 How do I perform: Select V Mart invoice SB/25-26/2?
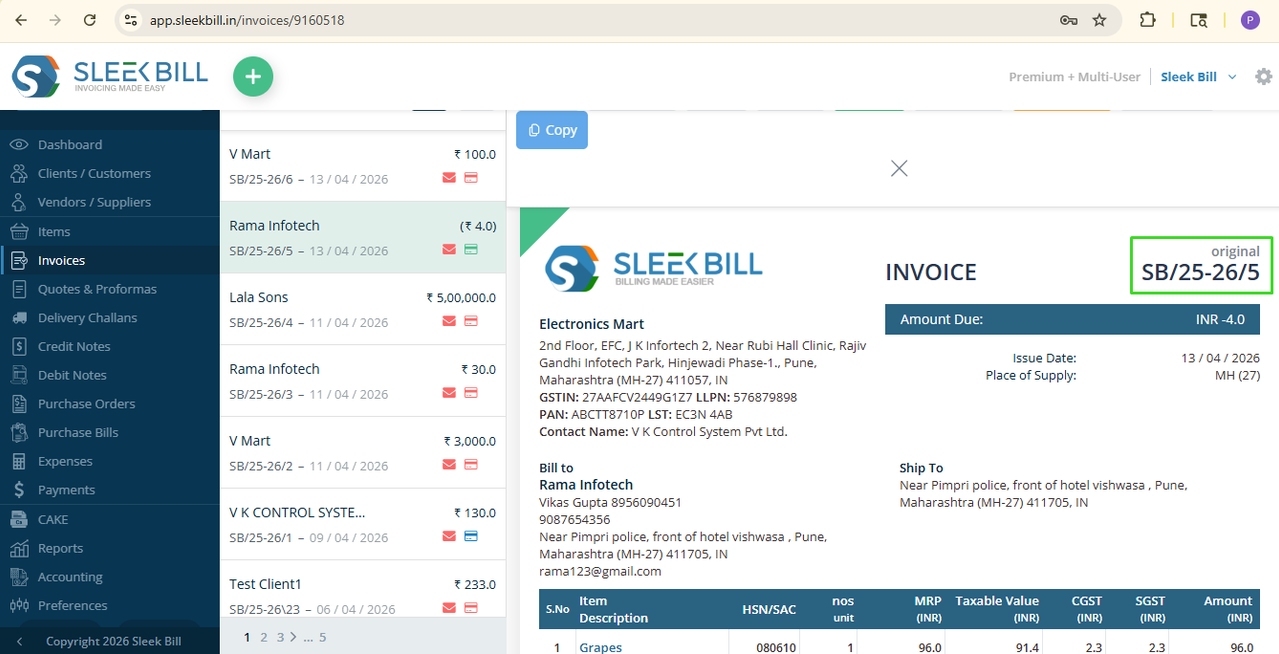tap(362, 453)
